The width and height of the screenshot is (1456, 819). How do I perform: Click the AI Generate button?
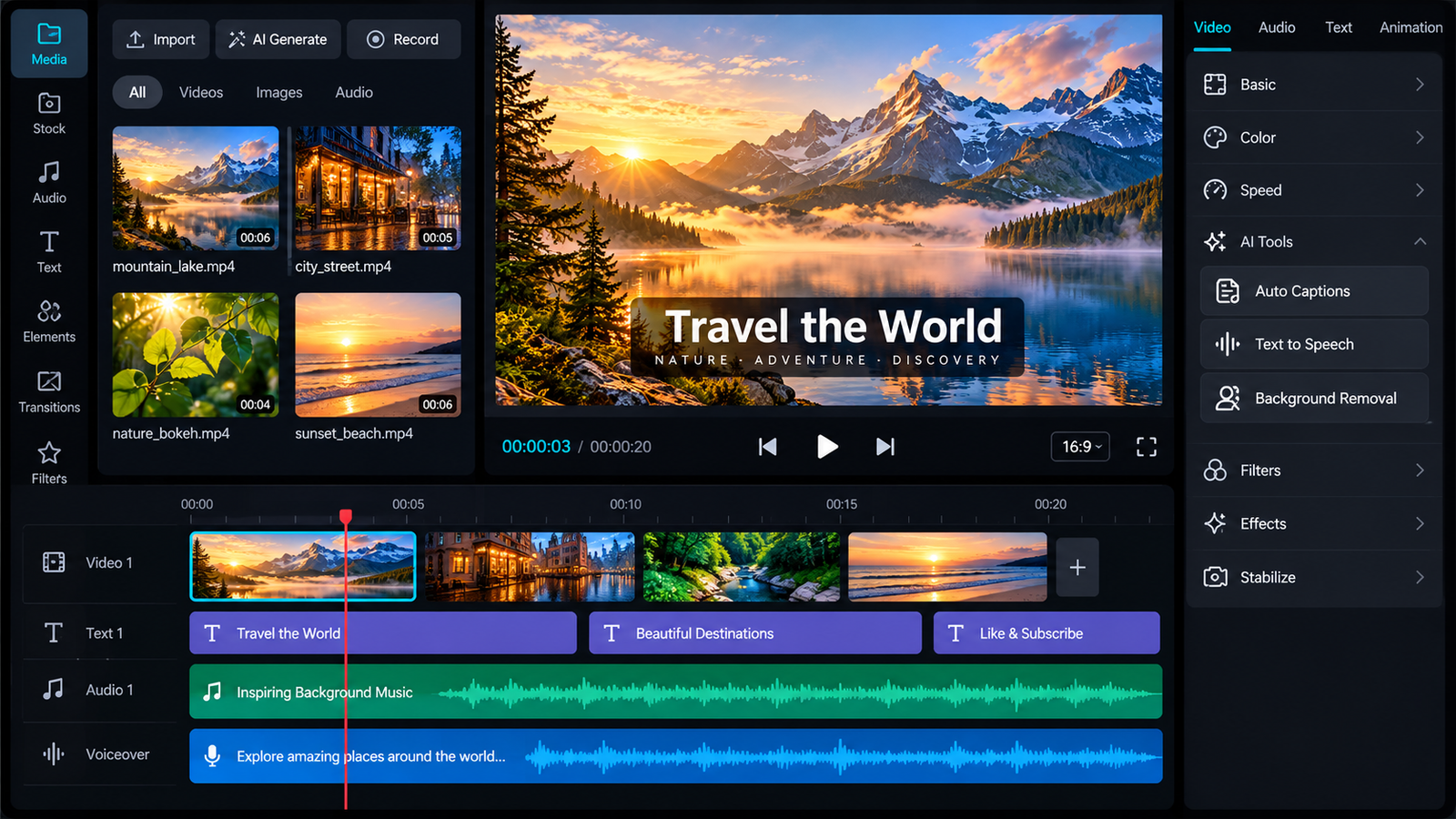click(x=278, y=39)
